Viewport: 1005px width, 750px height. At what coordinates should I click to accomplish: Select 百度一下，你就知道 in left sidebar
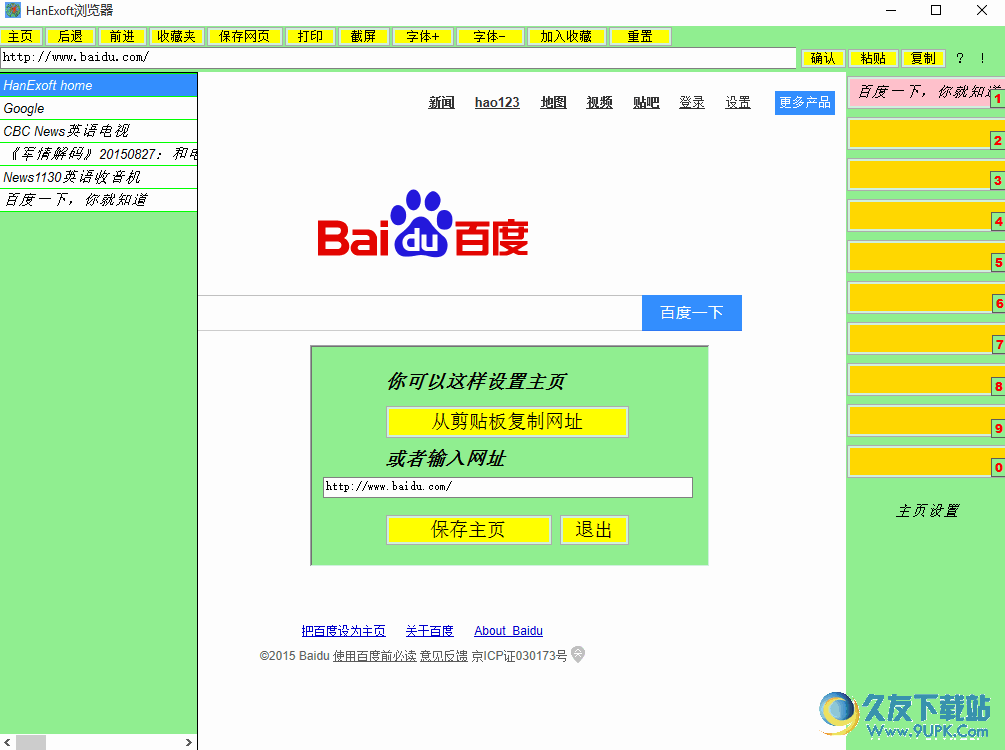pyautogui.click(x=99, y=200)
